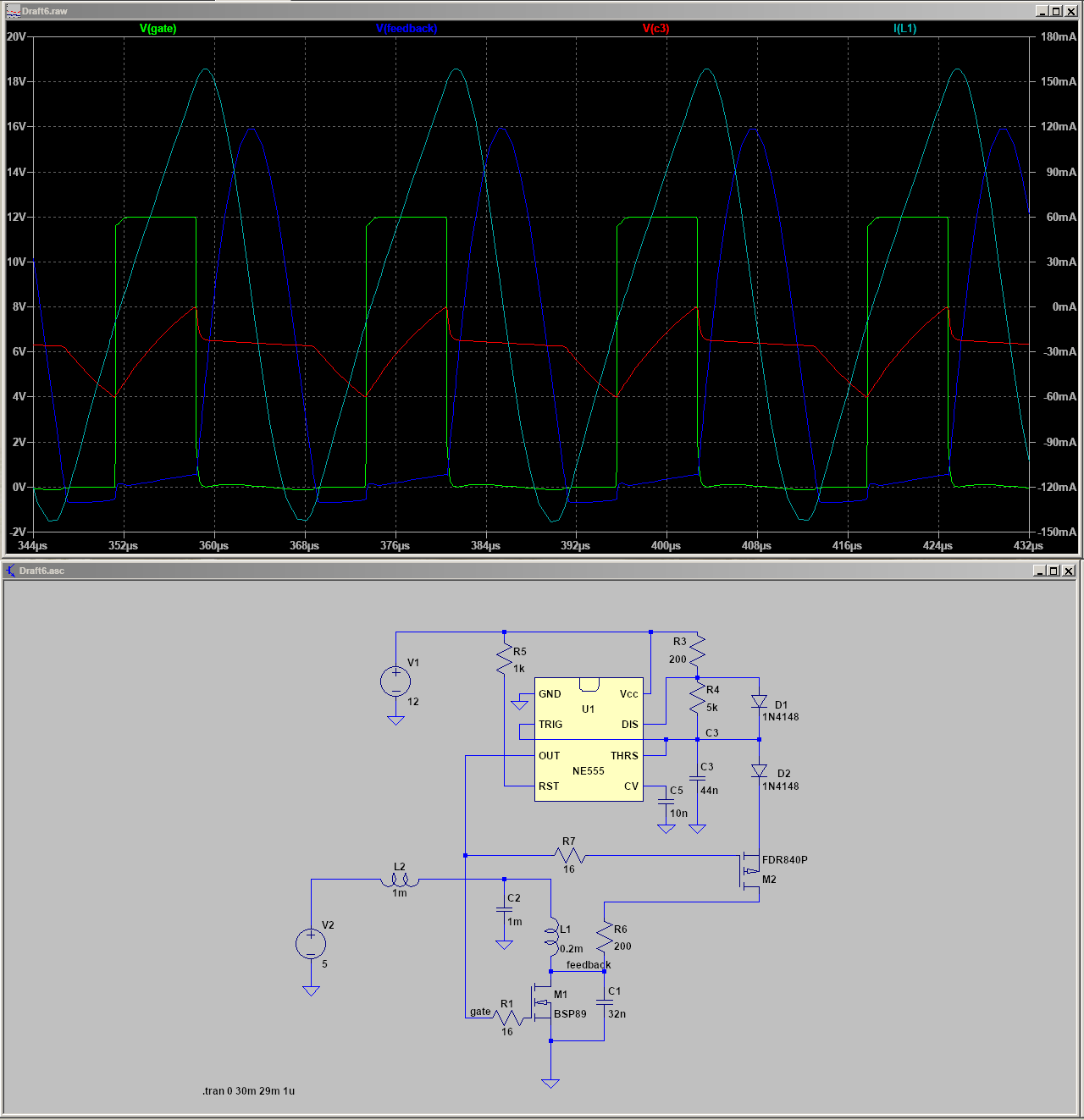Minimize the Draft6.asc schematic window
Viewport: 1084px width, 1120px height.
click(1039, 571)
